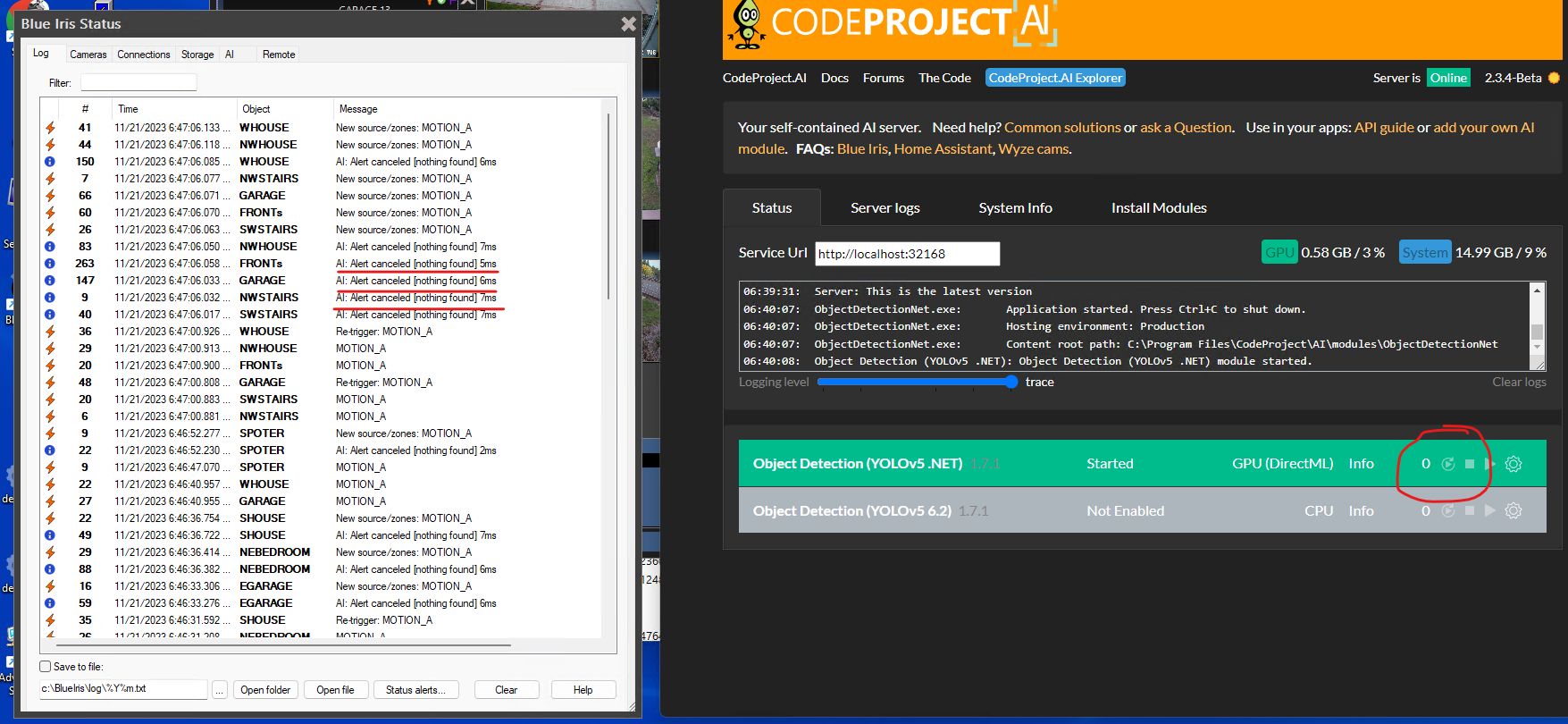This screenshot has width=1568, height=724.
Task: Select the Status tab in CodeProject.AI
Action: [x=772, y=207]
